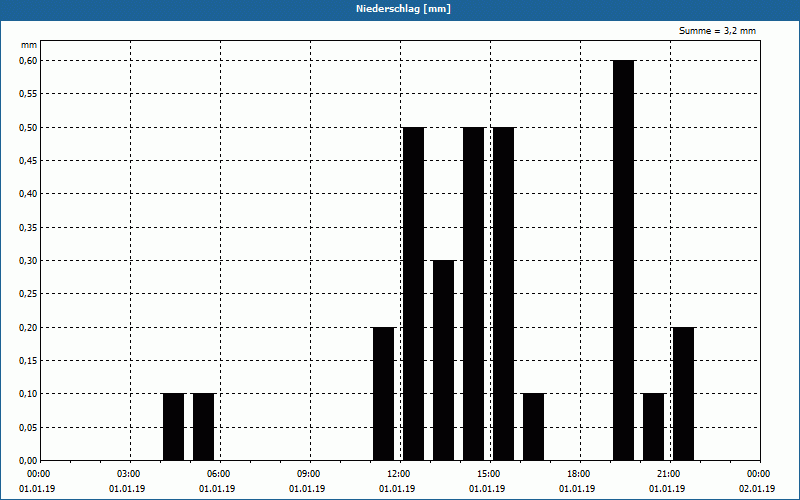800x500 pixels.
Task: Select the 0,50 mm bar starting at 15:00
Action: click(504, 294)
